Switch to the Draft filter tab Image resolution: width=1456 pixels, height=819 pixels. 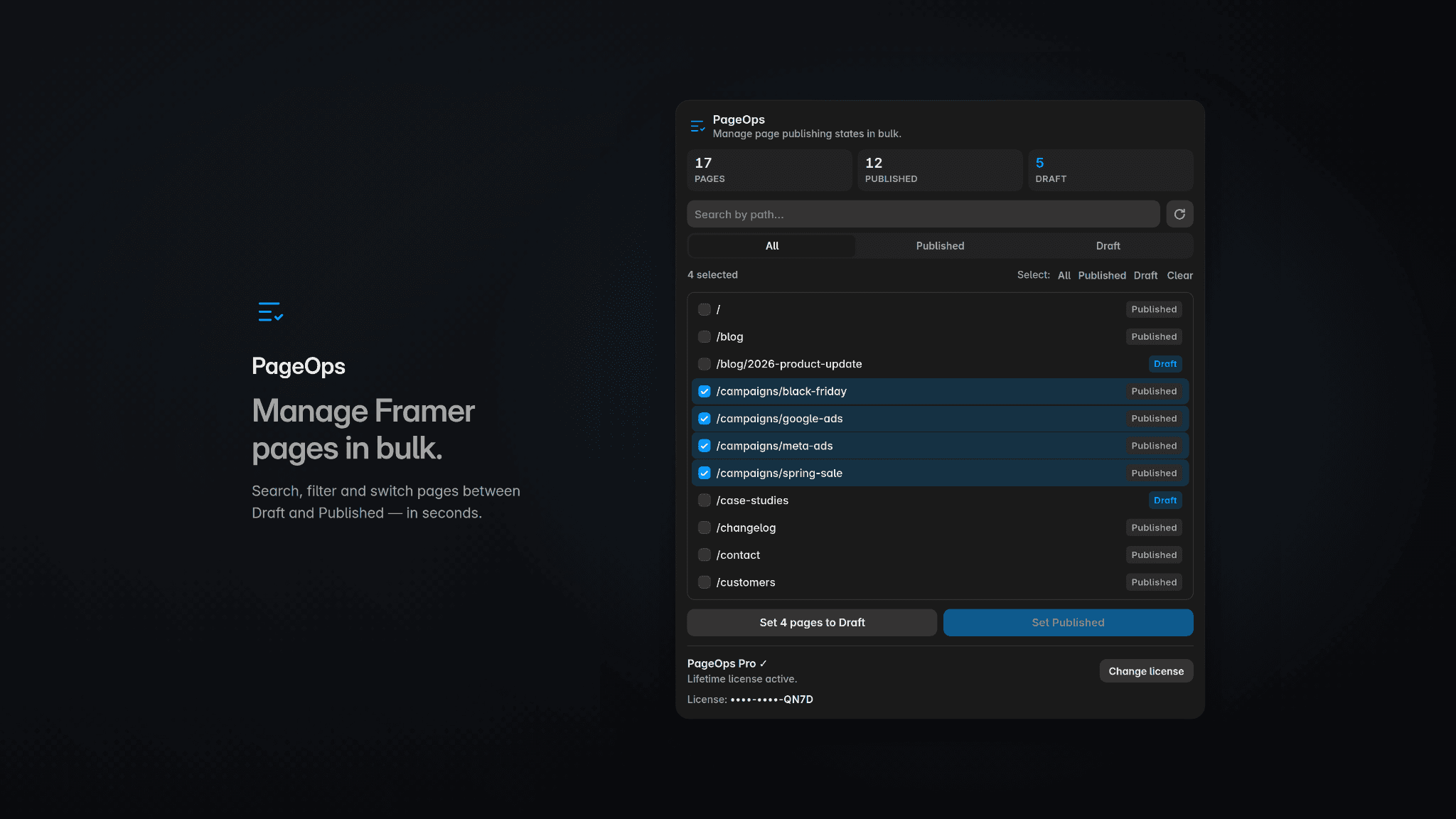click(x=1108, y=246)
